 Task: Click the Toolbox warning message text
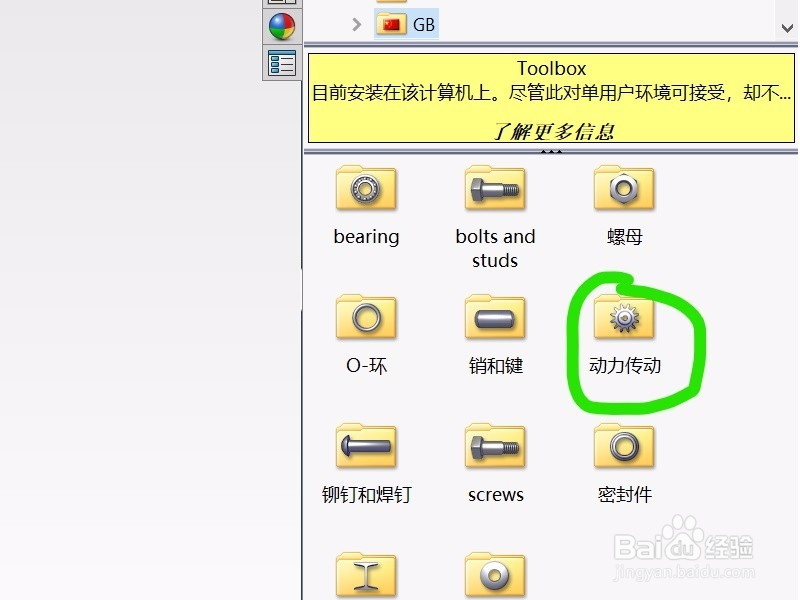pos(551,93)
